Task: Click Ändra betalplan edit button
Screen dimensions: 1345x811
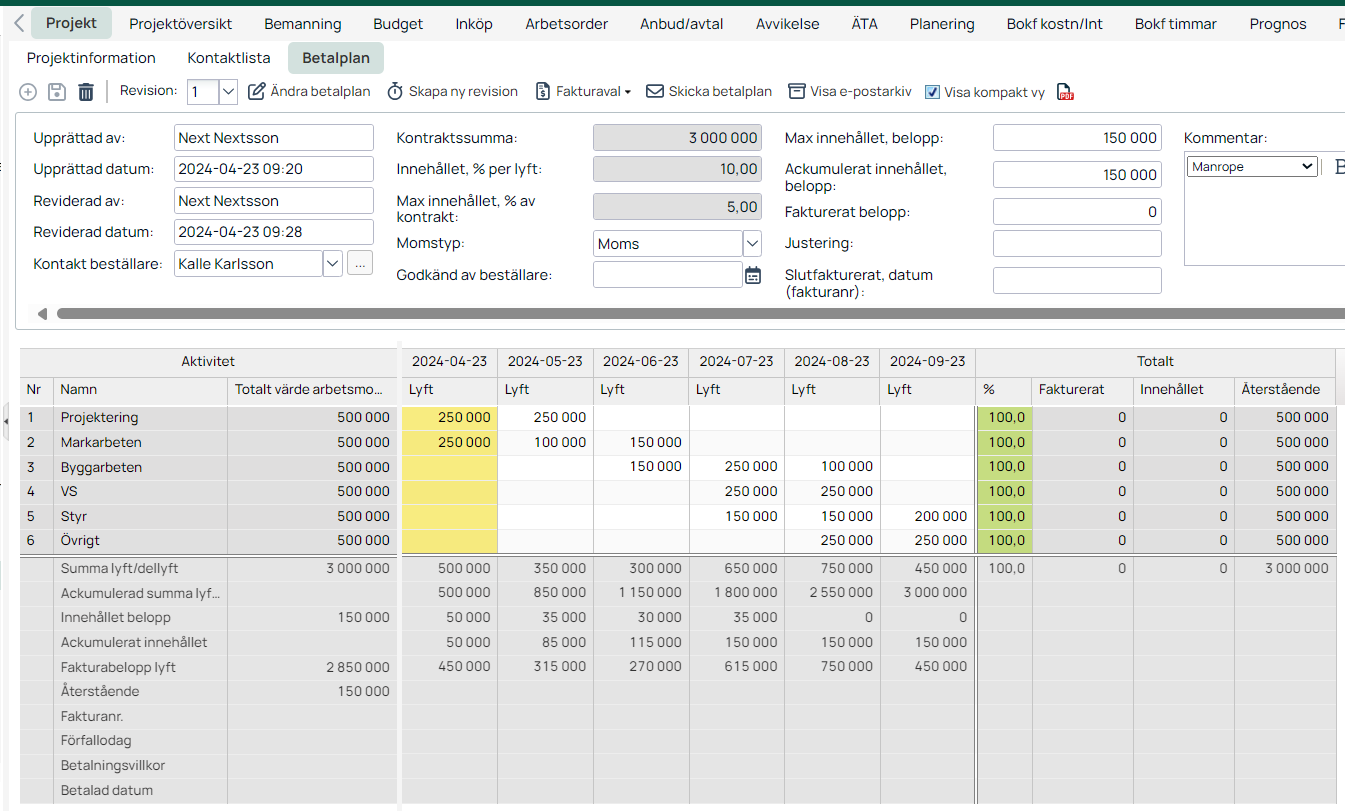Action: coord(309,92)
